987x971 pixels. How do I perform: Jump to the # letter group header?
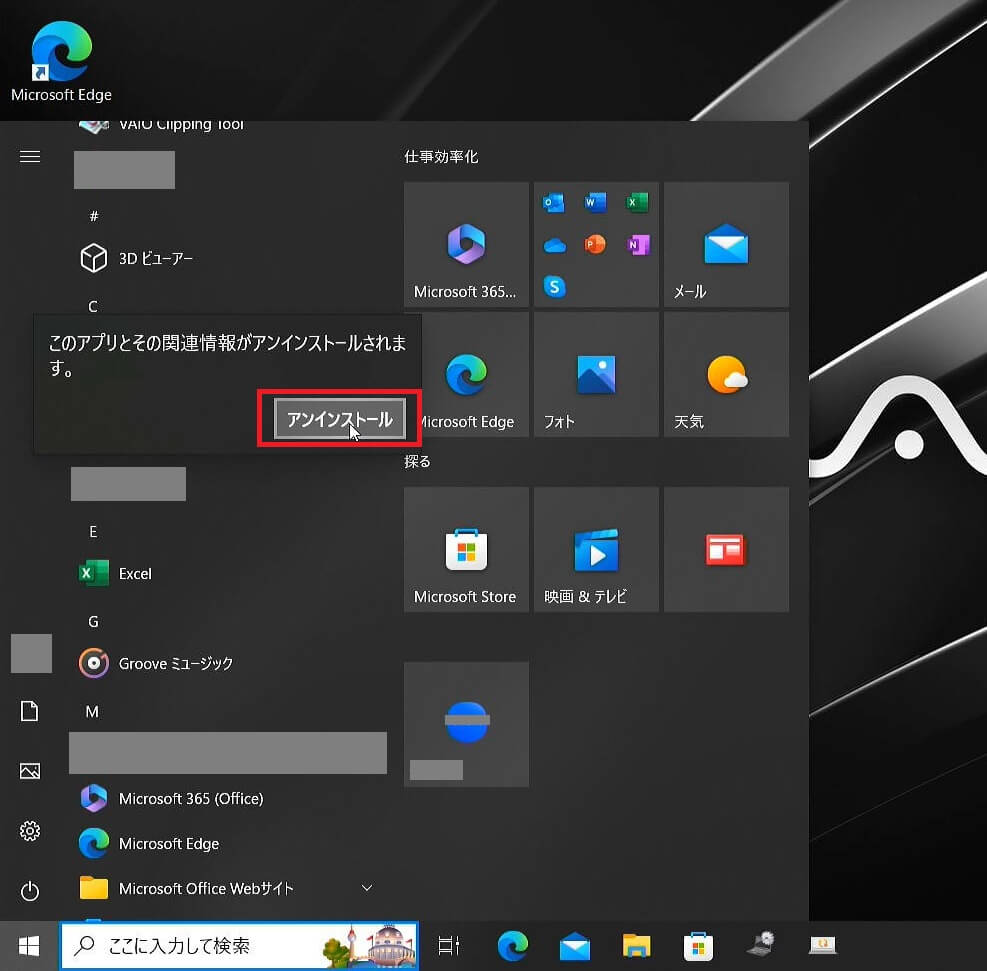tap(94, 216)
